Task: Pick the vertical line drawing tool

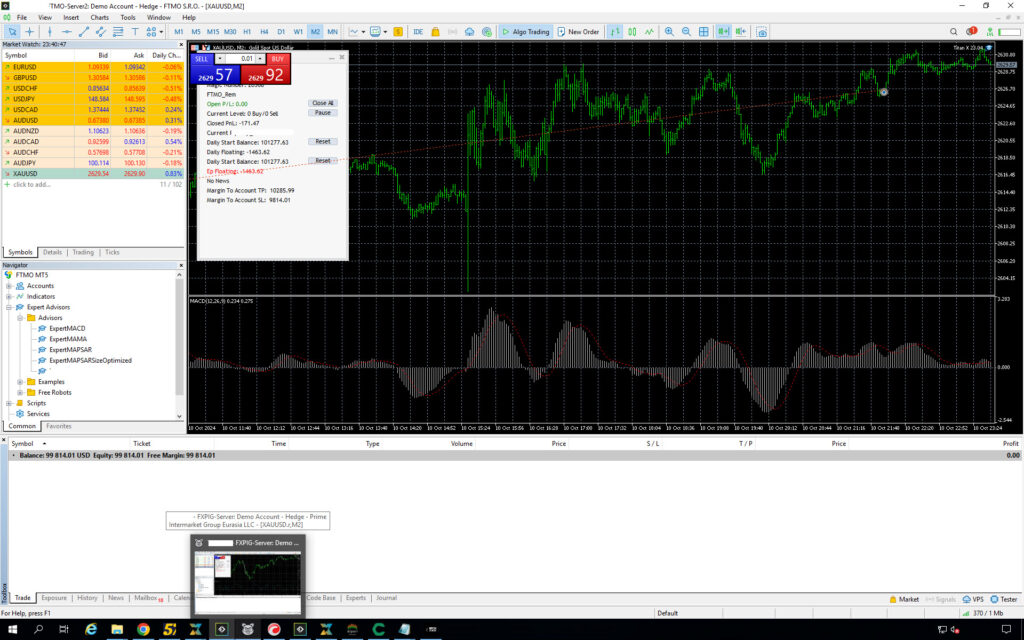Action: (50, 31)
